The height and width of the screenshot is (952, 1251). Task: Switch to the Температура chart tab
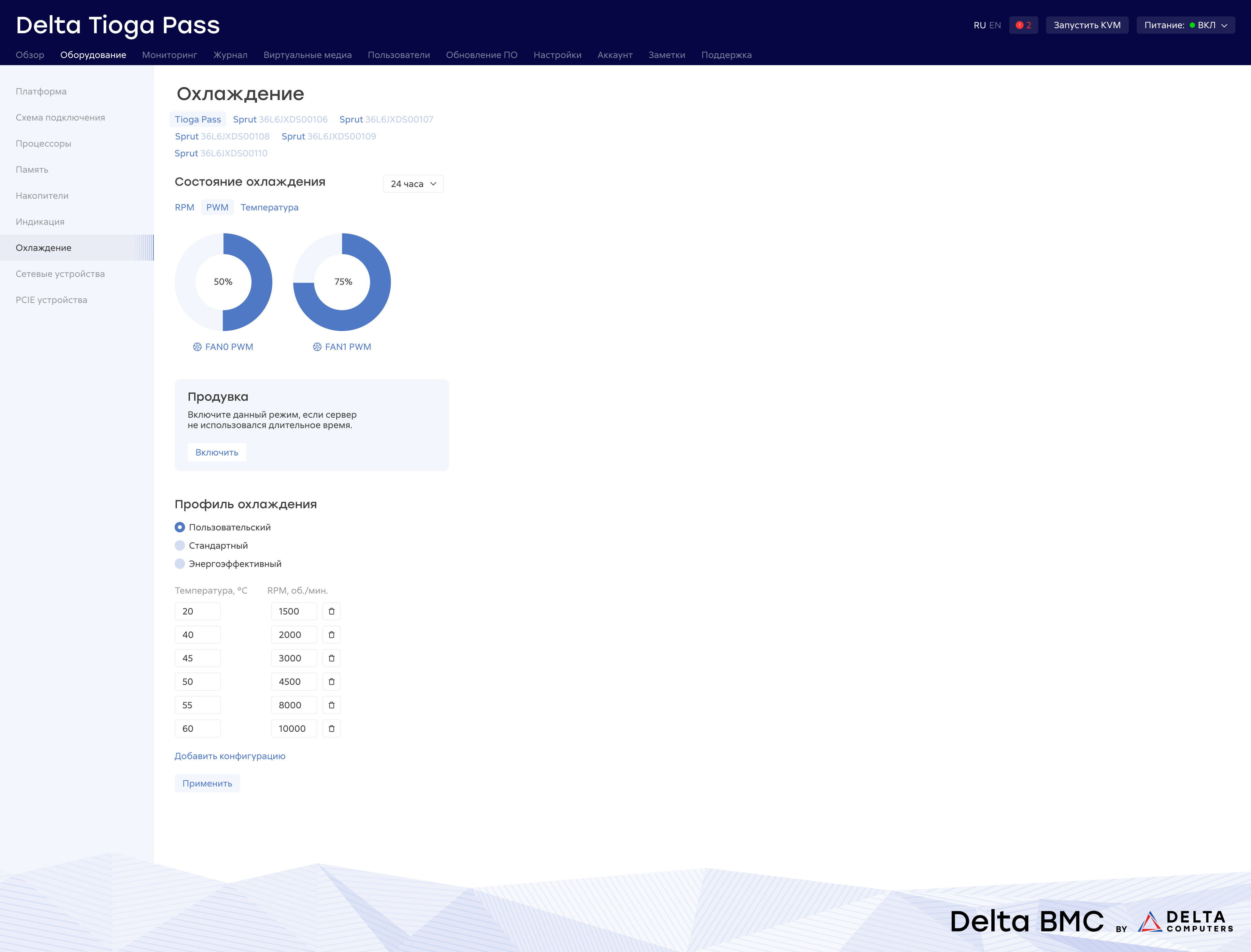(x=269, y=208)
